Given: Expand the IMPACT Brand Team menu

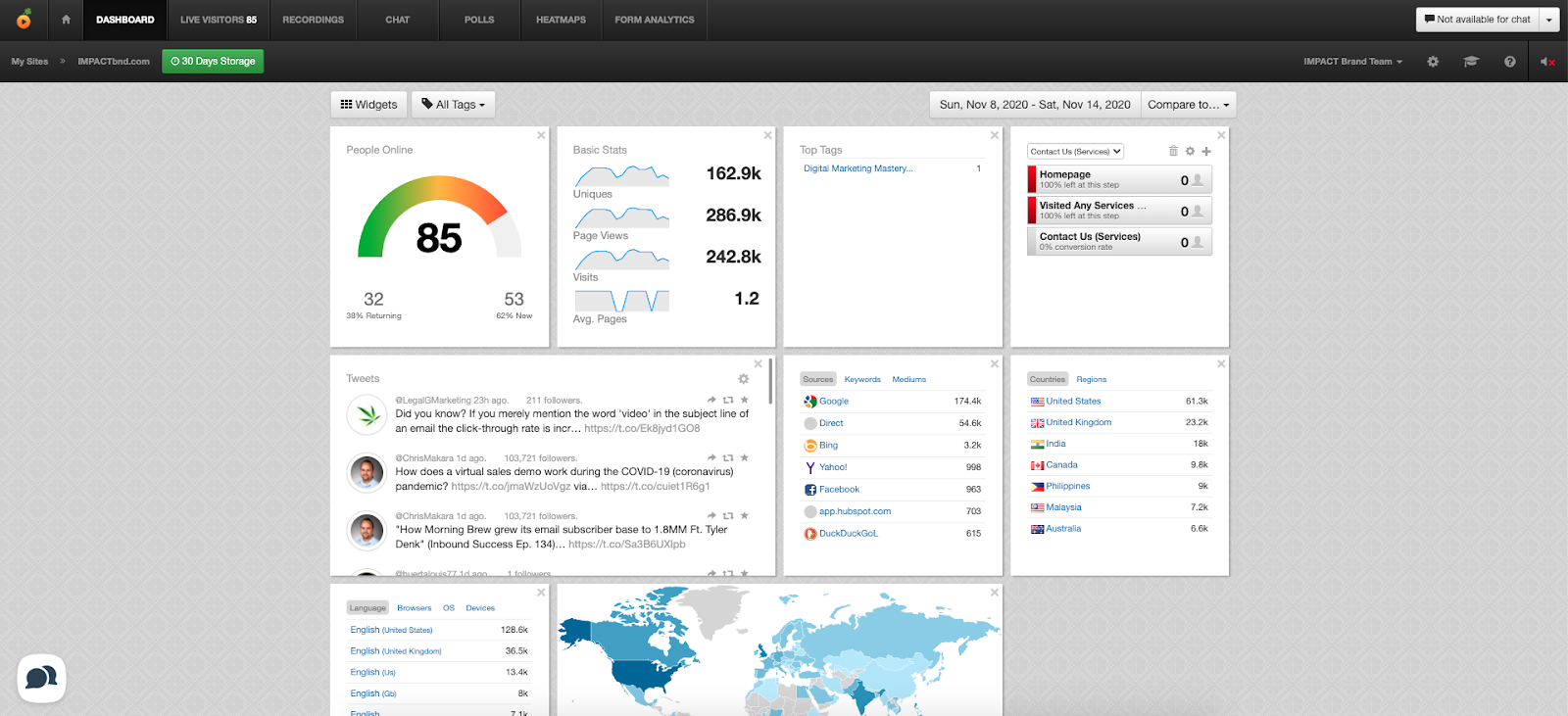Looking at the screenshot, I should (1352, 62).
